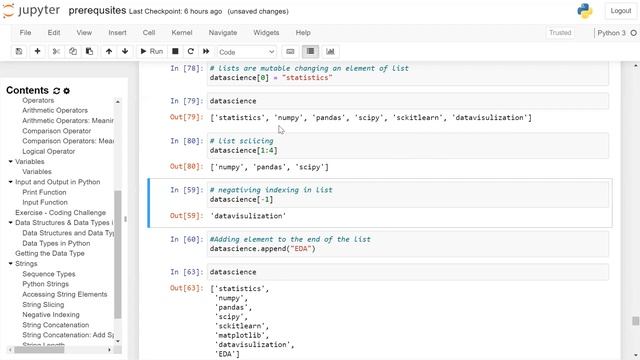This screenshot has height=360, width=640.
Task: Go to Comparison Operator in Contents
Action: 56,131
